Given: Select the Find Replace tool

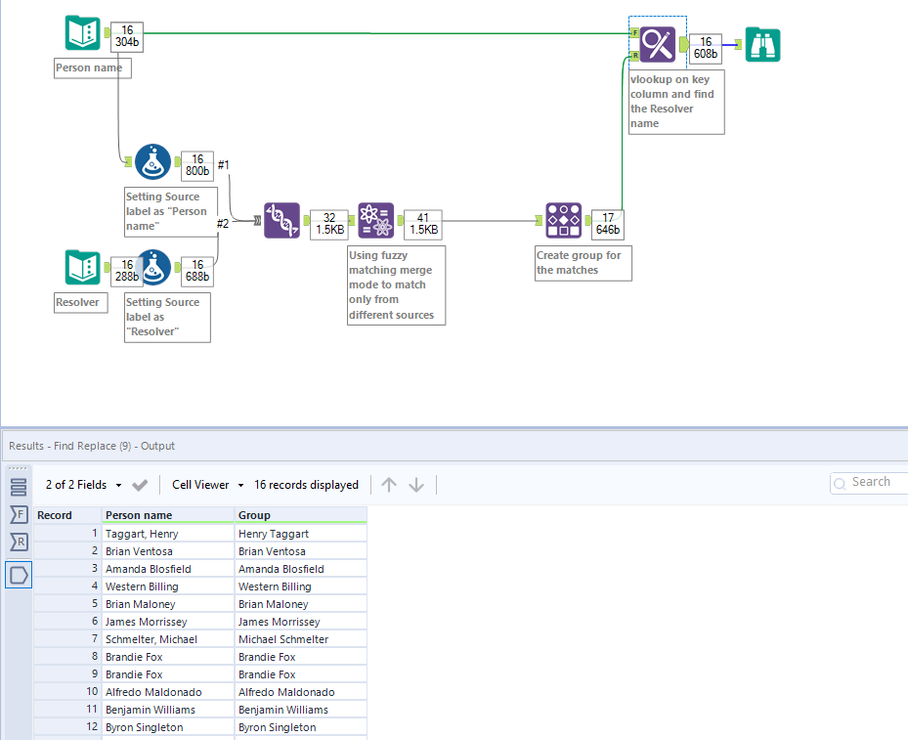Looking at the screenshot, I should pyautogui.click(x=657, y=44).
